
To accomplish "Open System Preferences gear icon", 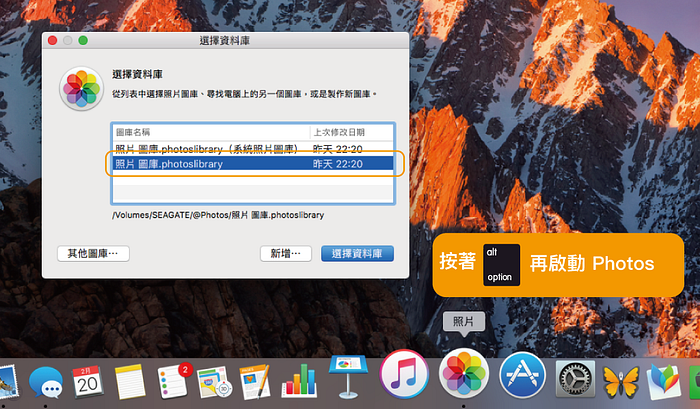I will [x=575, y=380].
